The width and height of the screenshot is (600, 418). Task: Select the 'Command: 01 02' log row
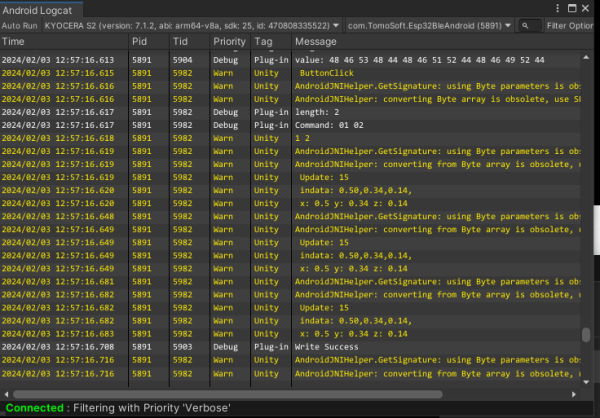pyautogui.click(x=330, y=125)
